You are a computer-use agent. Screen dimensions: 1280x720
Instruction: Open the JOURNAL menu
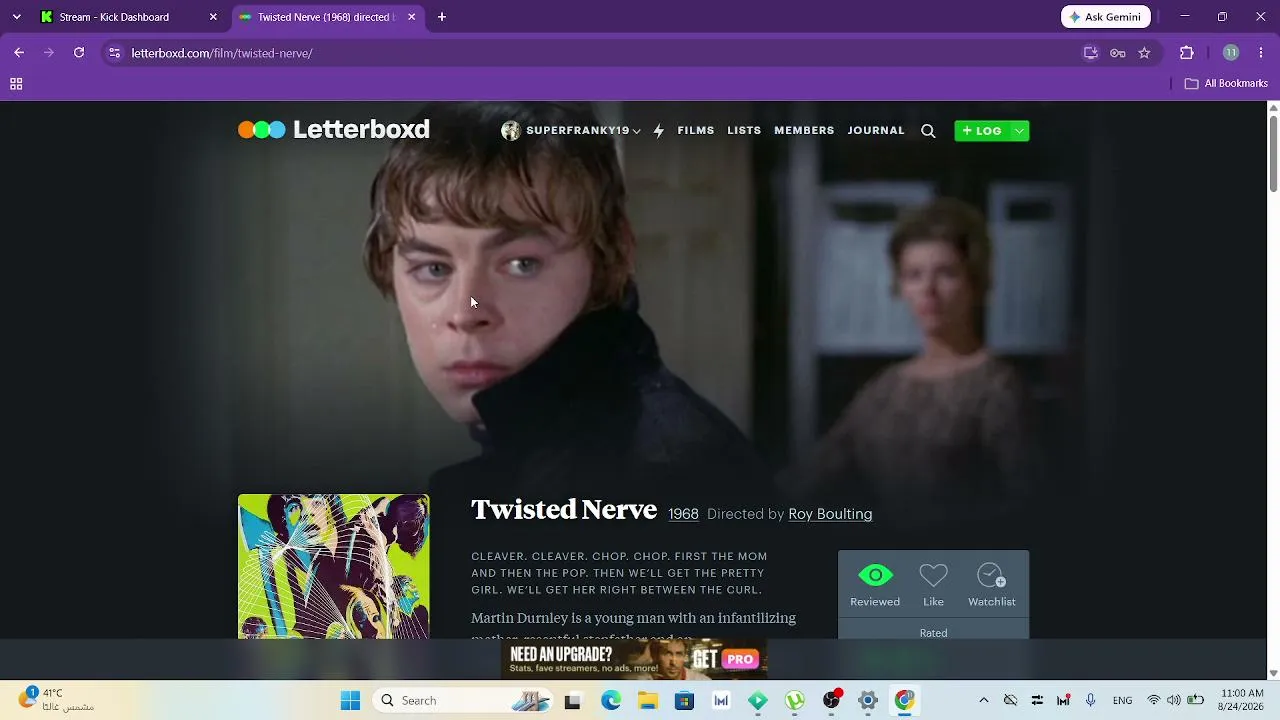[x=876, y=131]
